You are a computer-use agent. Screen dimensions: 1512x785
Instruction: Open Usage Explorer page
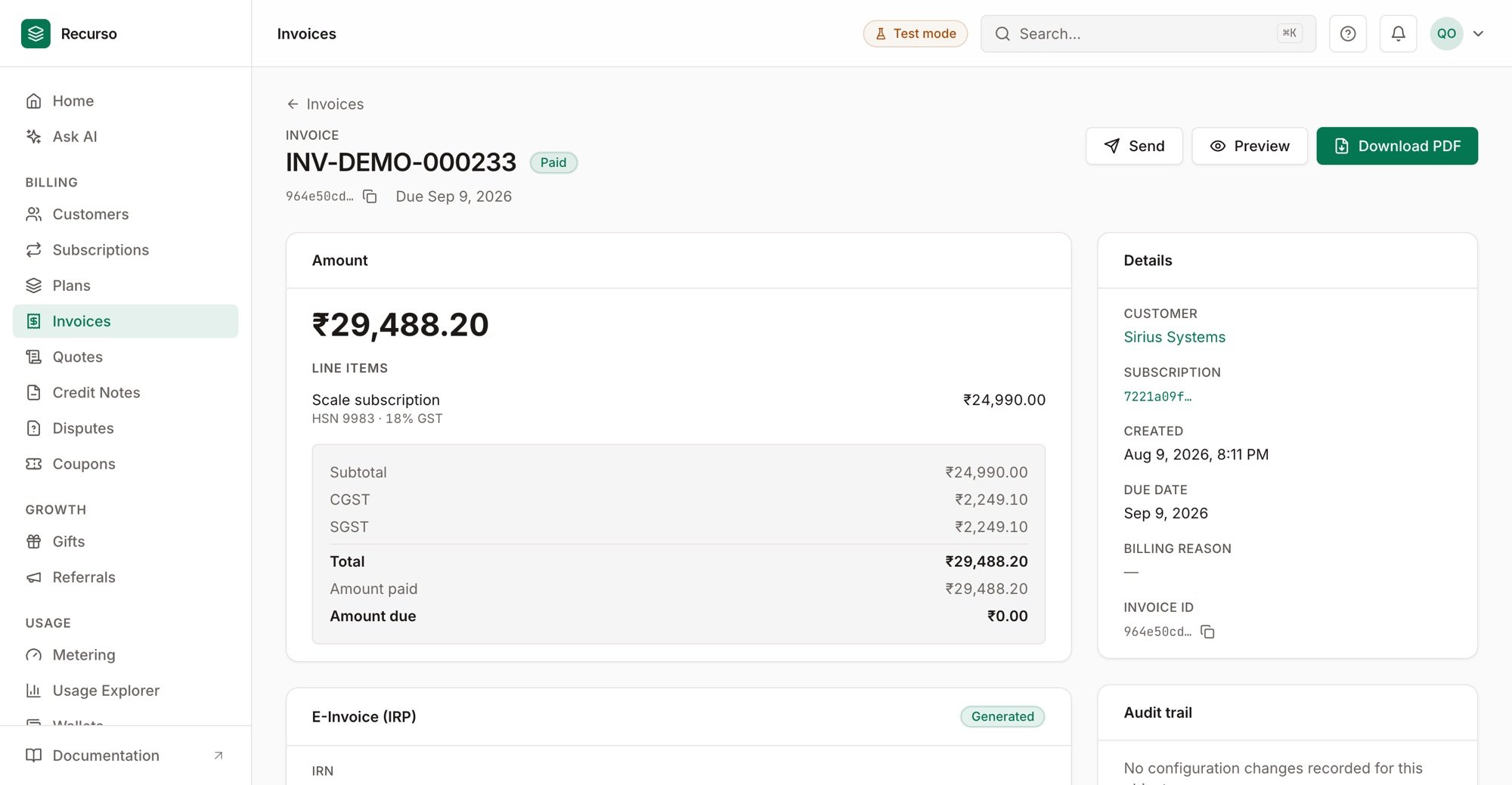tap(125, 690)
